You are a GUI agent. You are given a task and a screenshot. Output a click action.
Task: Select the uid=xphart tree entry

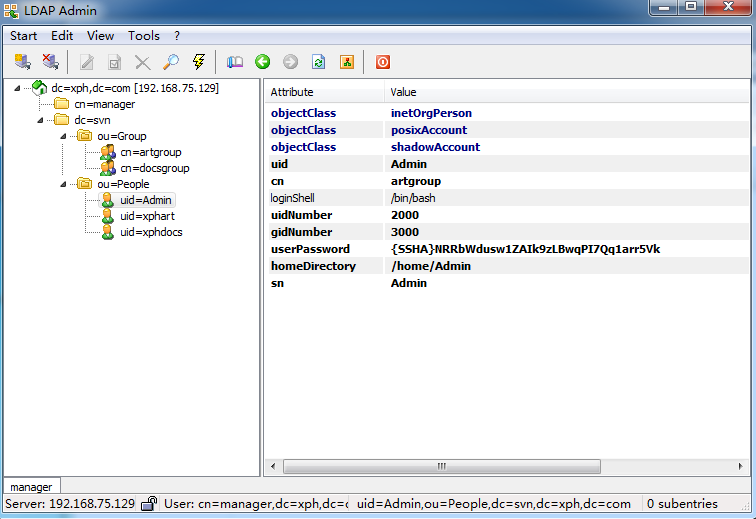pyautogui.click(x=148, y=216)
